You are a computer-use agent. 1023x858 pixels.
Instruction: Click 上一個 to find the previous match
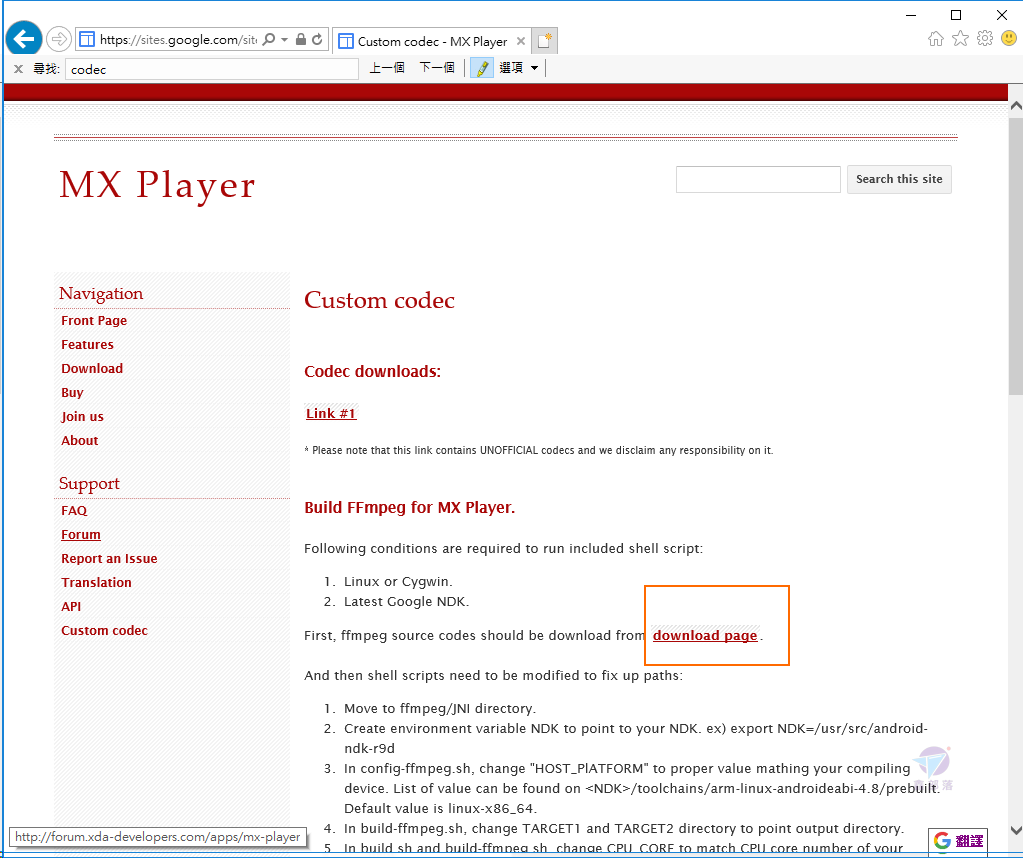click(387, 68)
